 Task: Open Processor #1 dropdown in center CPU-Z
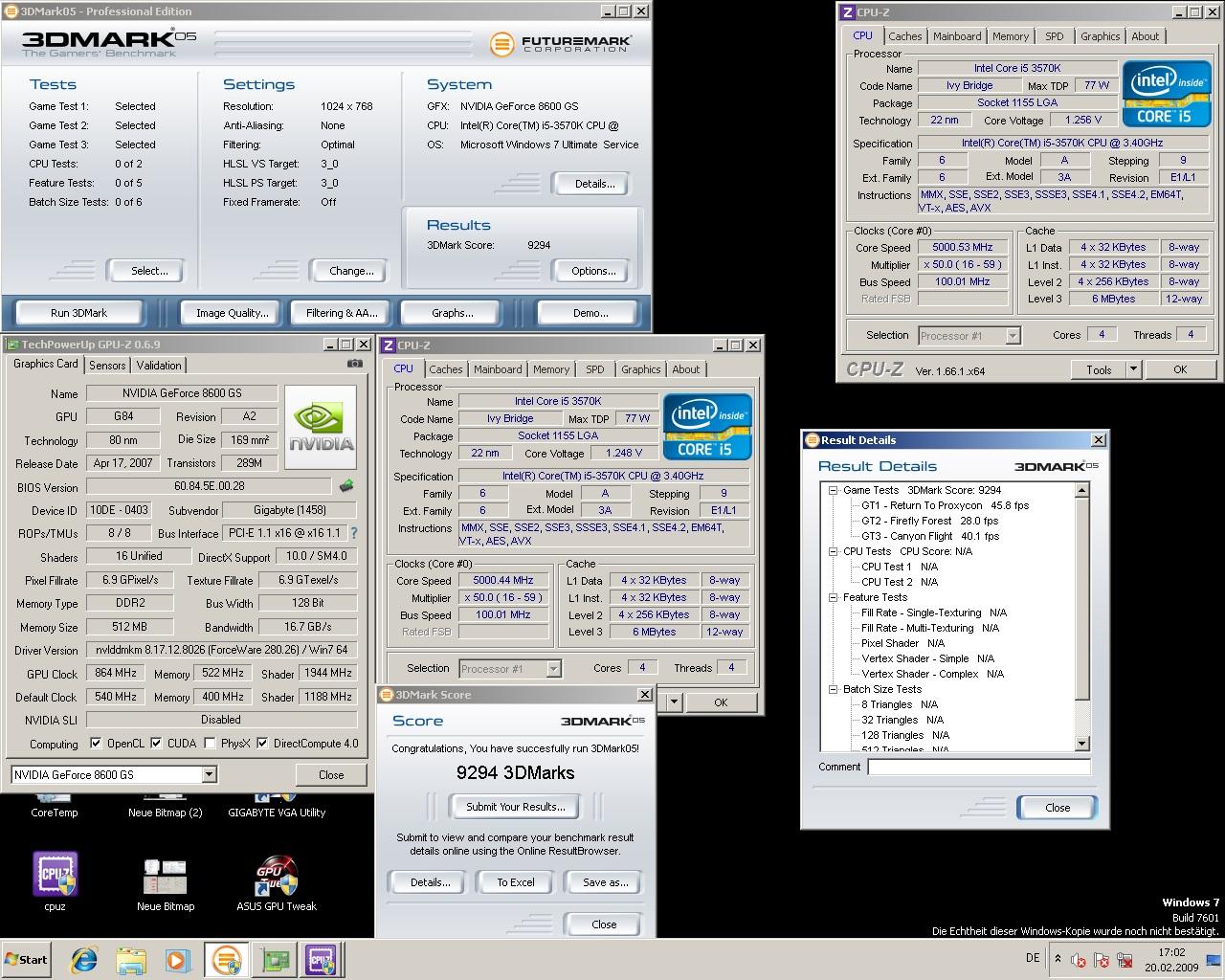tap(553, 669)
